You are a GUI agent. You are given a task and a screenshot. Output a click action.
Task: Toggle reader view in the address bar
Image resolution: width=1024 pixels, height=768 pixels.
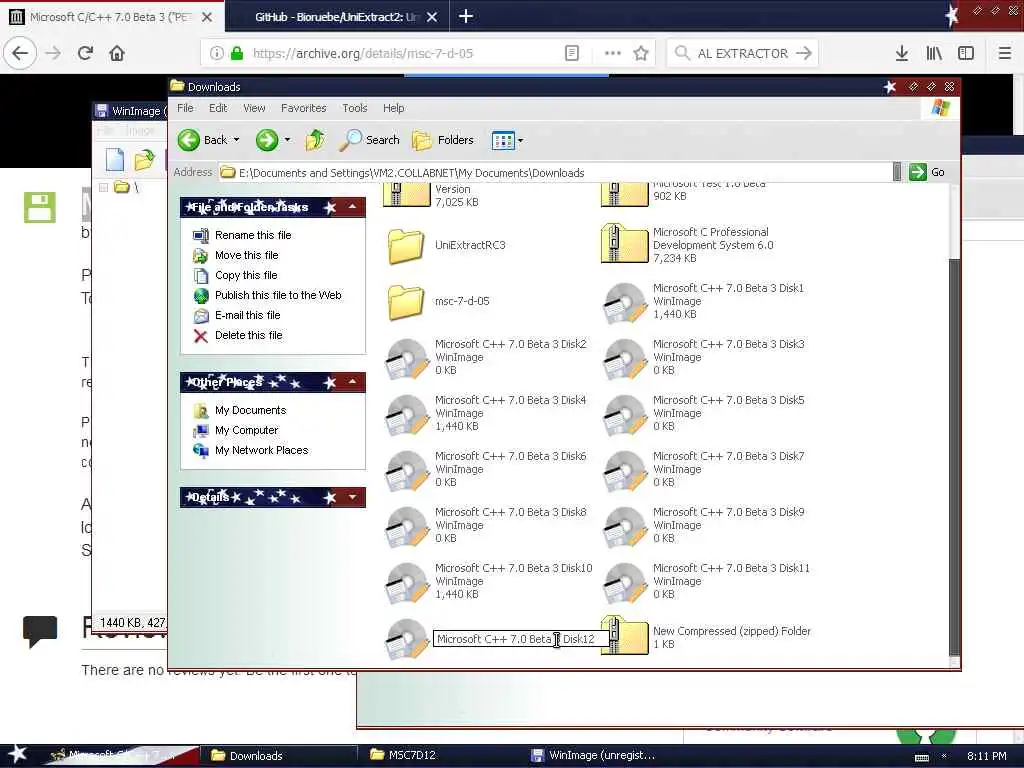pos(571,53)
